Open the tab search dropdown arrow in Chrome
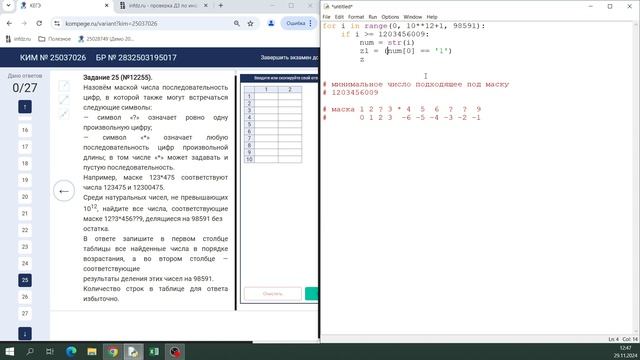Viewport: 640px width, 360px height. [x=8, y=6]
